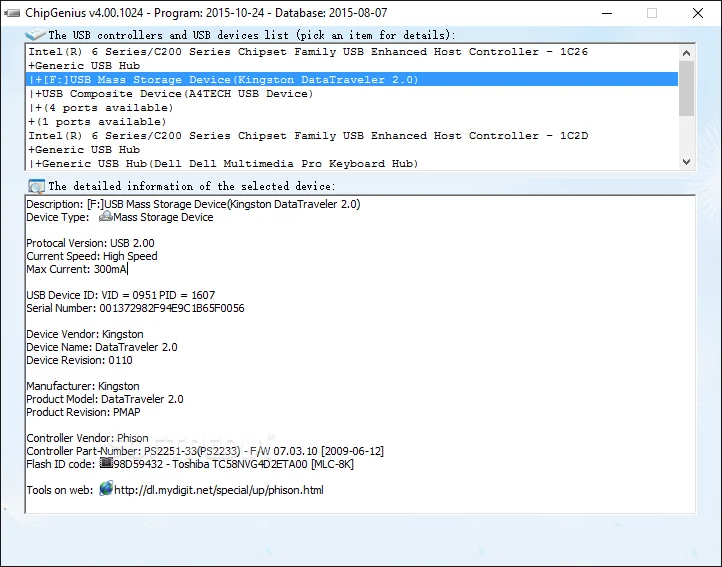Select the Intel Host Controller 1C2D row
722x567 pixels.
(x=352, y=136)
